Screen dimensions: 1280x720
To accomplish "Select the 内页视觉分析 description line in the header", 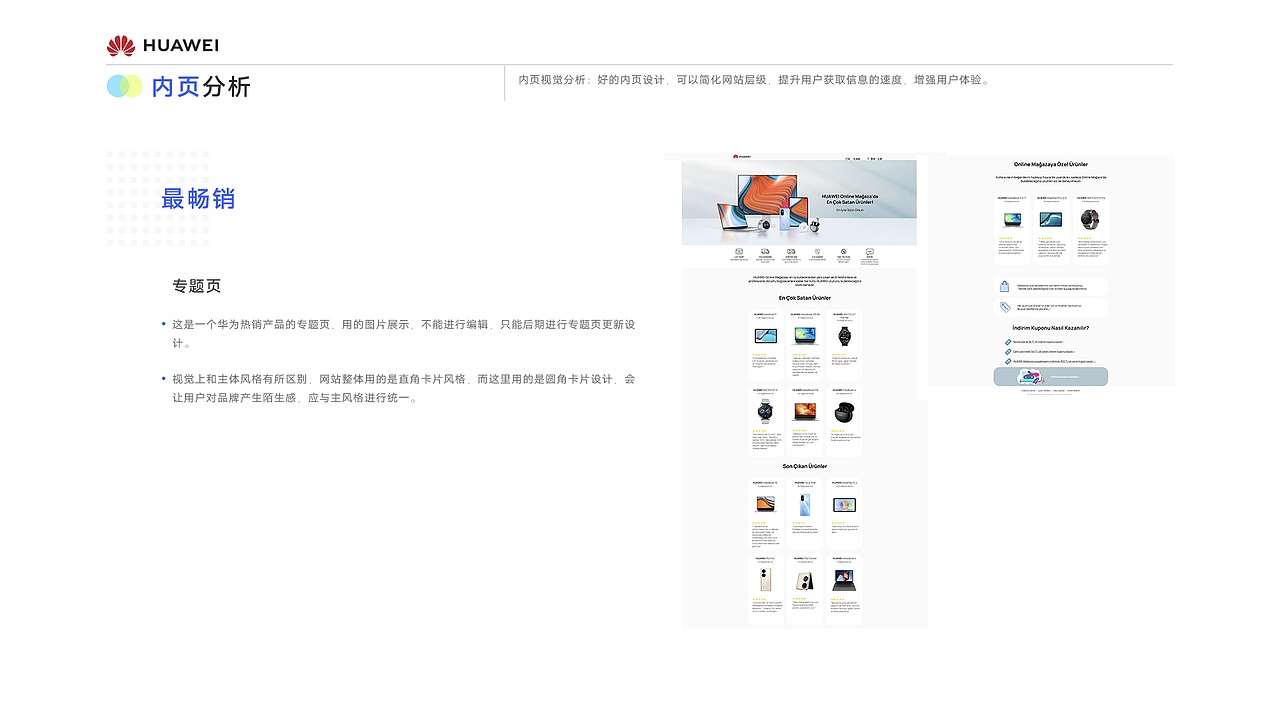I will 755,80.
